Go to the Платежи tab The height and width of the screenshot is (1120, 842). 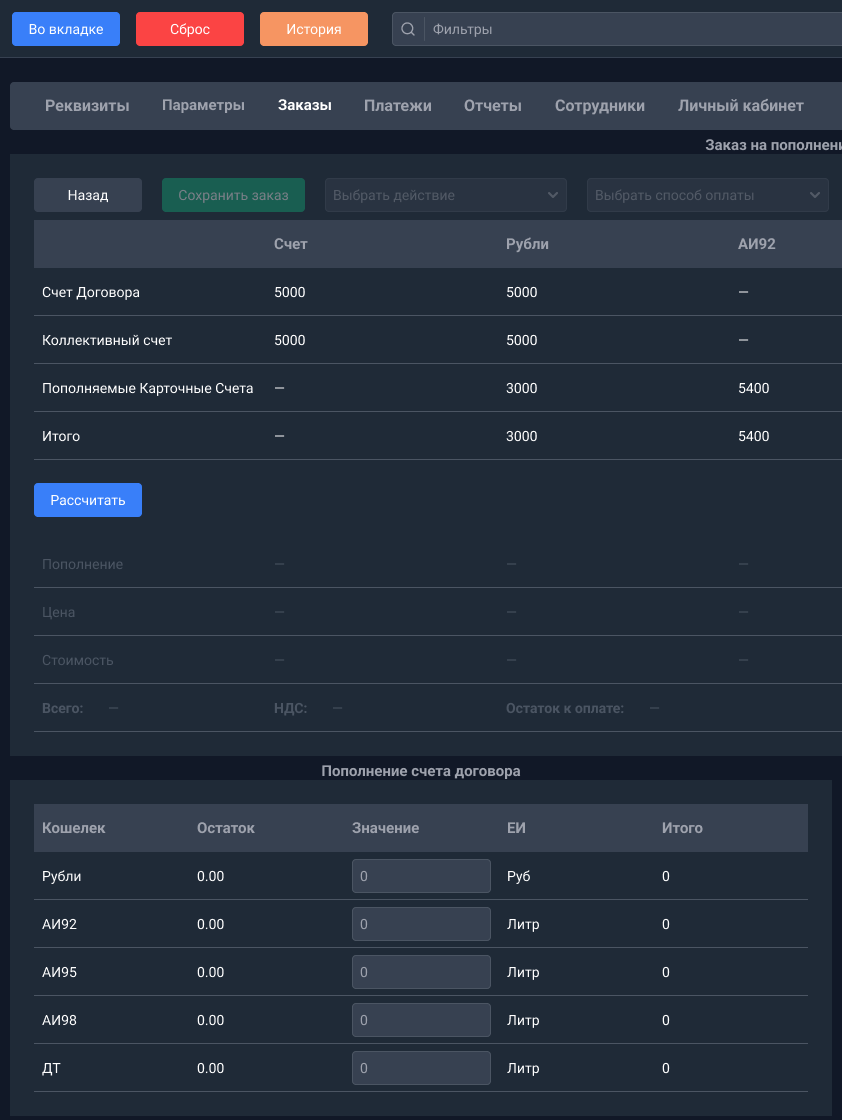[x=397, y=106]
